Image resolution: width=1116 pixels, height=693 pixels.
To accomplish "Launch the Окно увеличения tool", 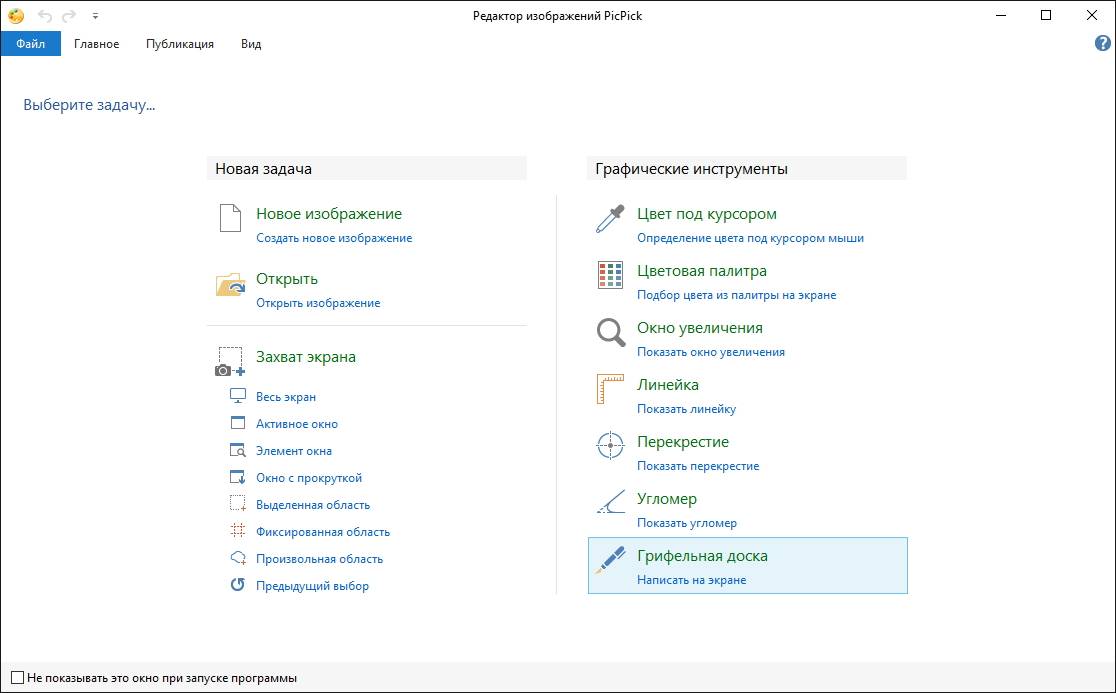I will tap(700, 327).
